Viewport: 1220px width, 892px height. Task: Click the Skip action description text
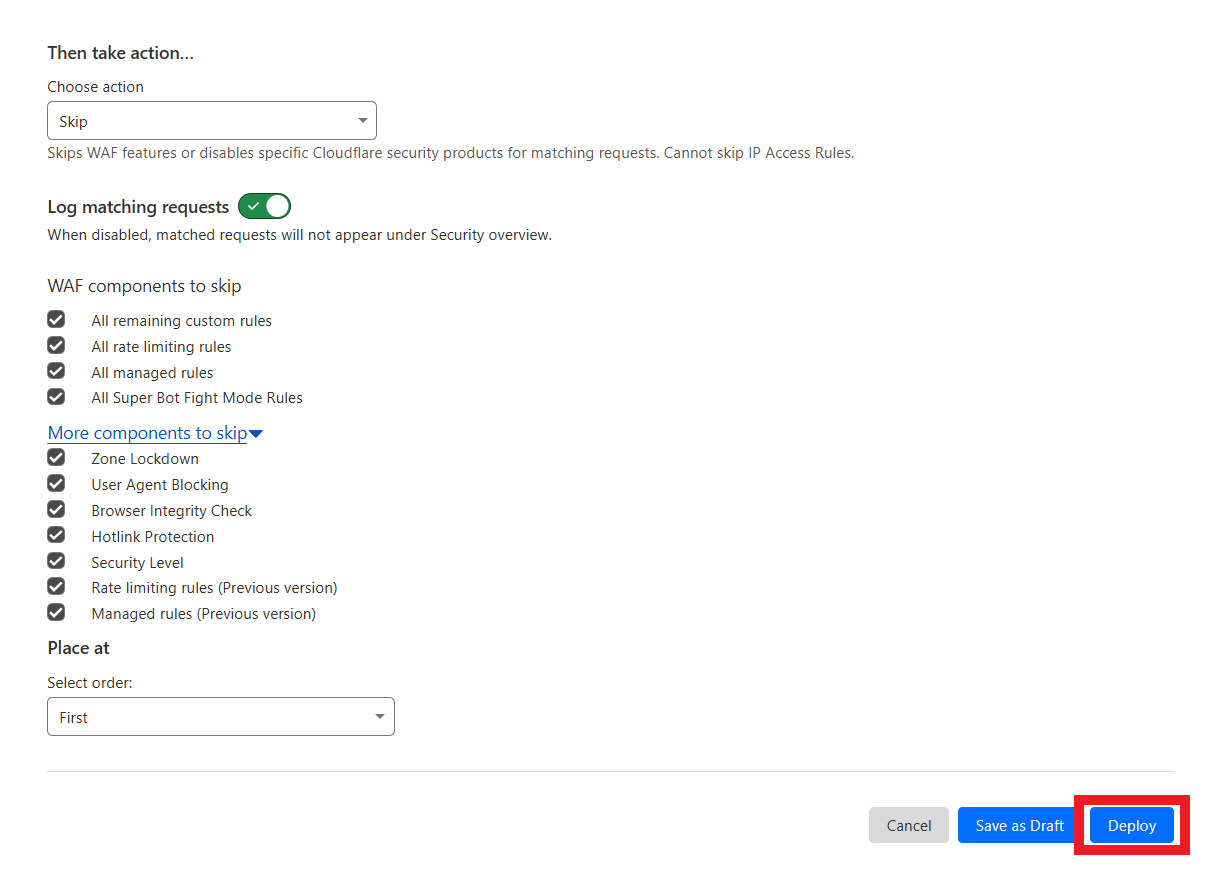451,153
